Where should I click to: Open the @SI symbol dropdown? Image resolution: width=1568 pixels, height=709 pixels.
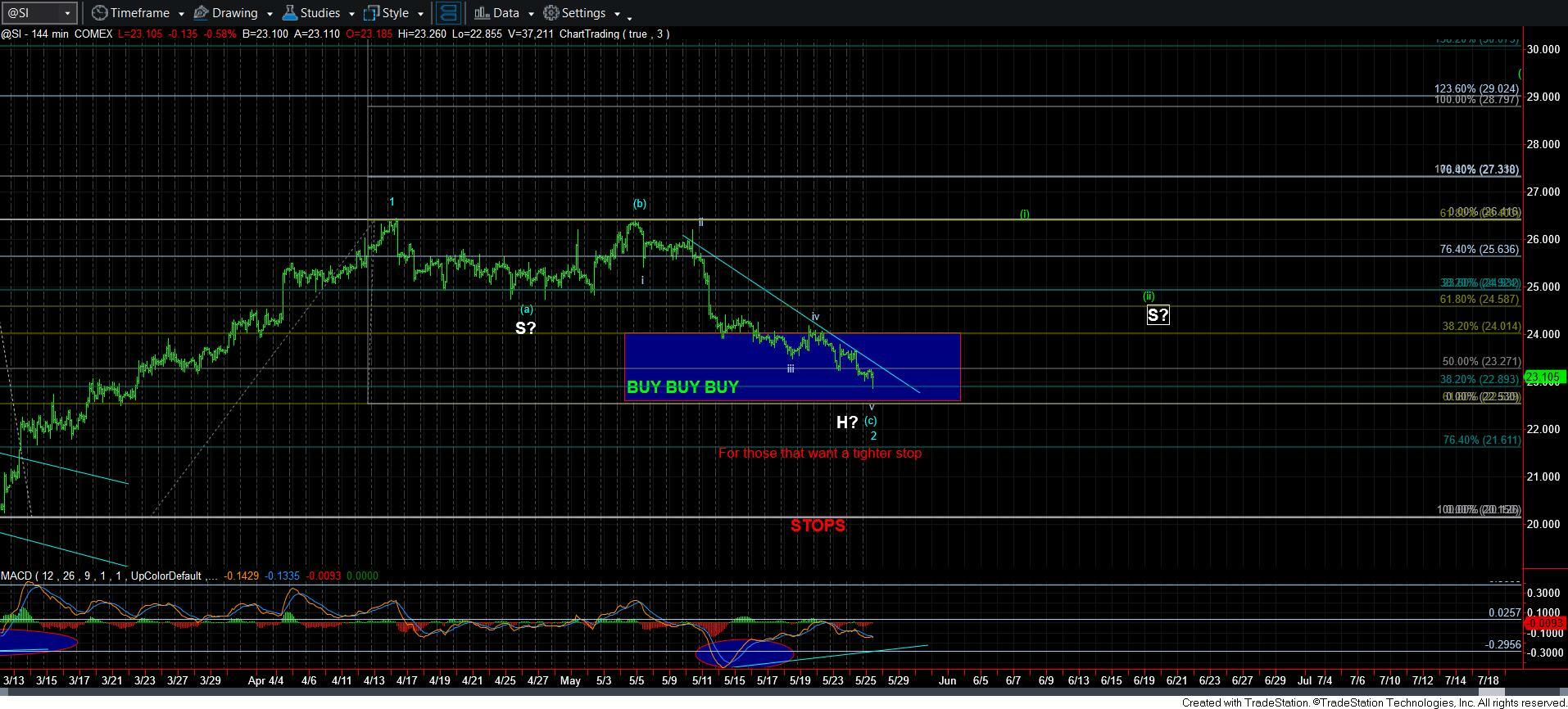[x=68, y=13]
